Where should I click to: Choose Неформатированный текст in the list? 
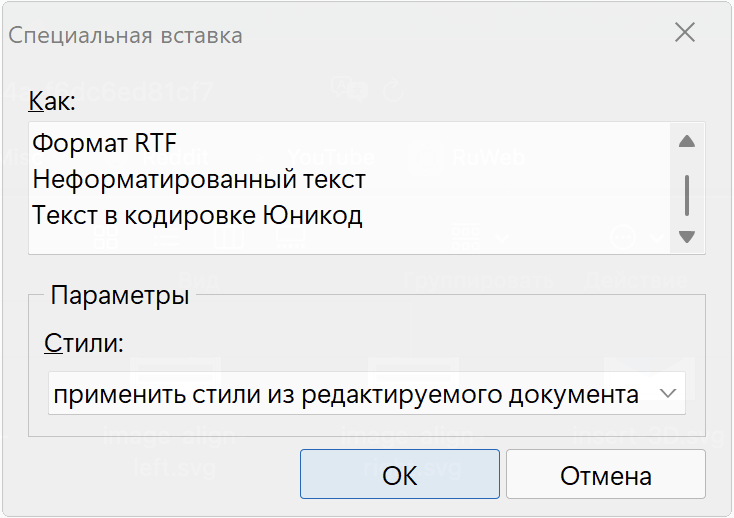pyautogui.click(x=198, y=179)
